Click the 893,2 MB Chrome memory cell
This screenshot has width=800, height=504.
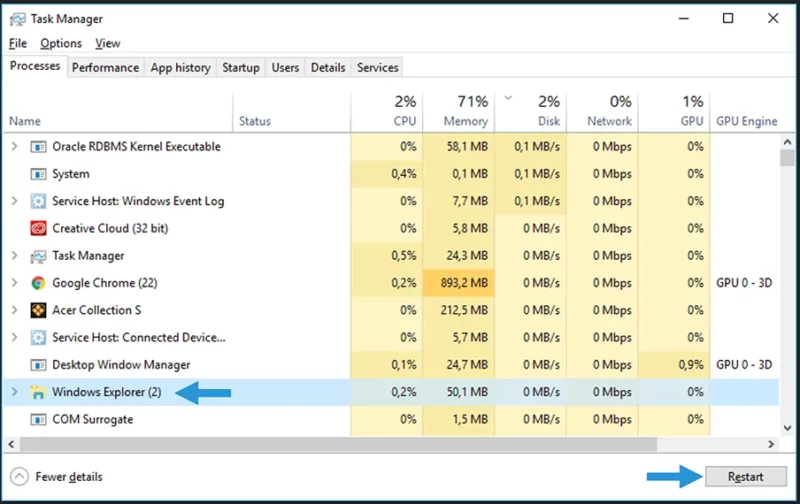point(458,283)
